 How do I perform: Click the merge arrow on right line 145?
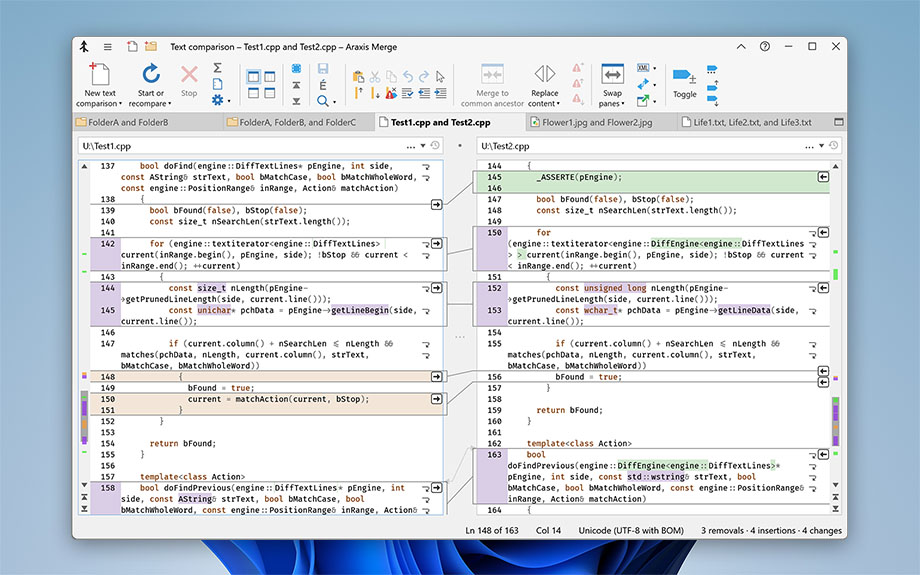tap(823, 177)
